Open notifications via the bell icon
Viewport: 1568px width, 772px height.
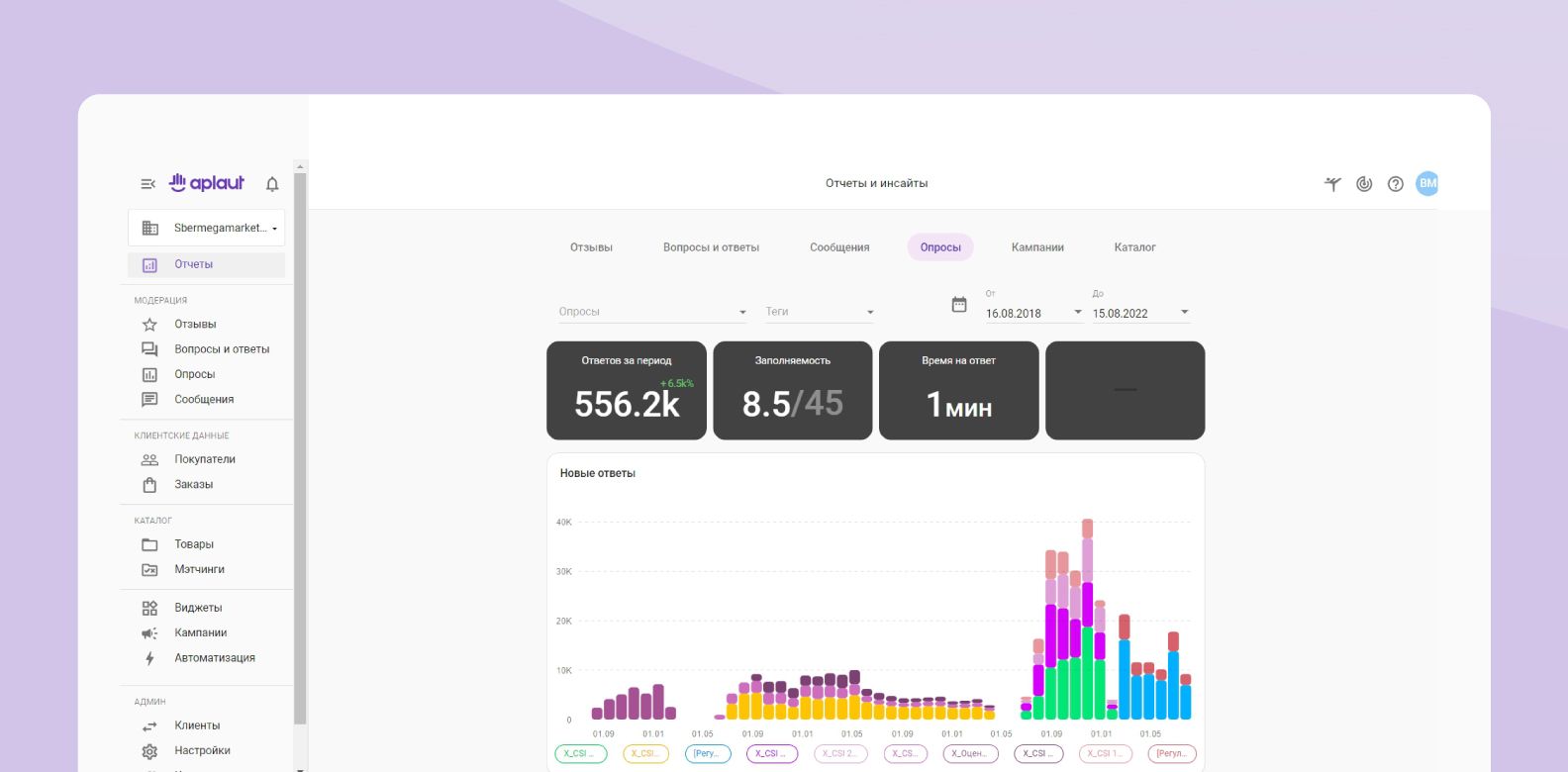coord(272,184)
